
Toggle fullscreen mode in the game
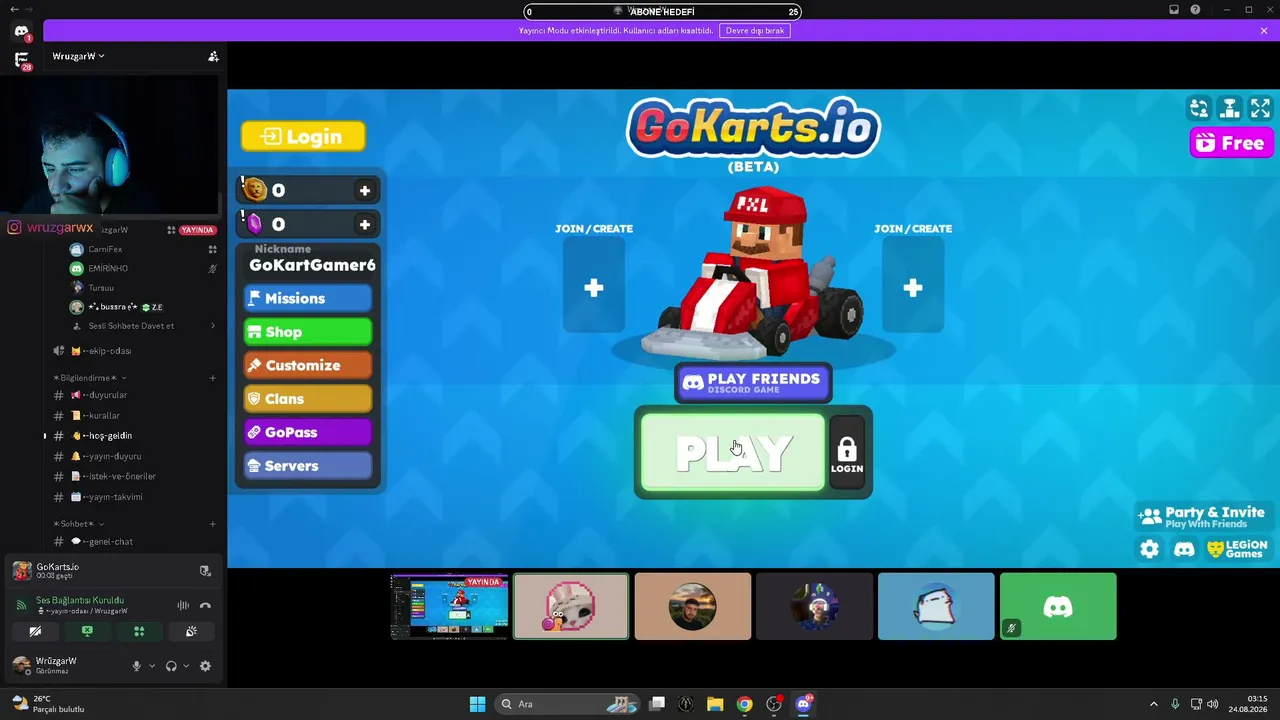(x=1260, y=108)
